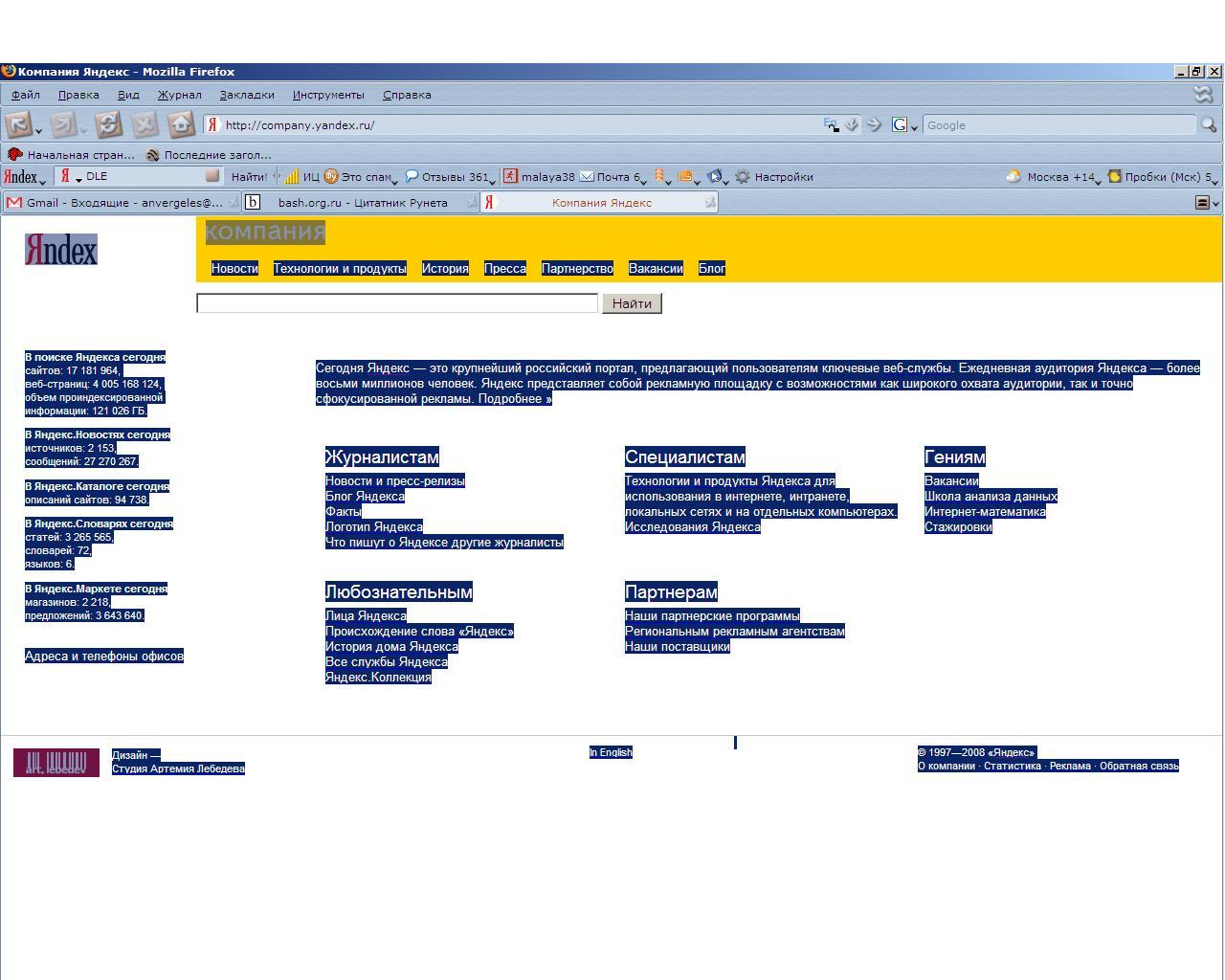Click the art.lebedev studio logo
This screenshot has width=1225, height=980.
56,763
